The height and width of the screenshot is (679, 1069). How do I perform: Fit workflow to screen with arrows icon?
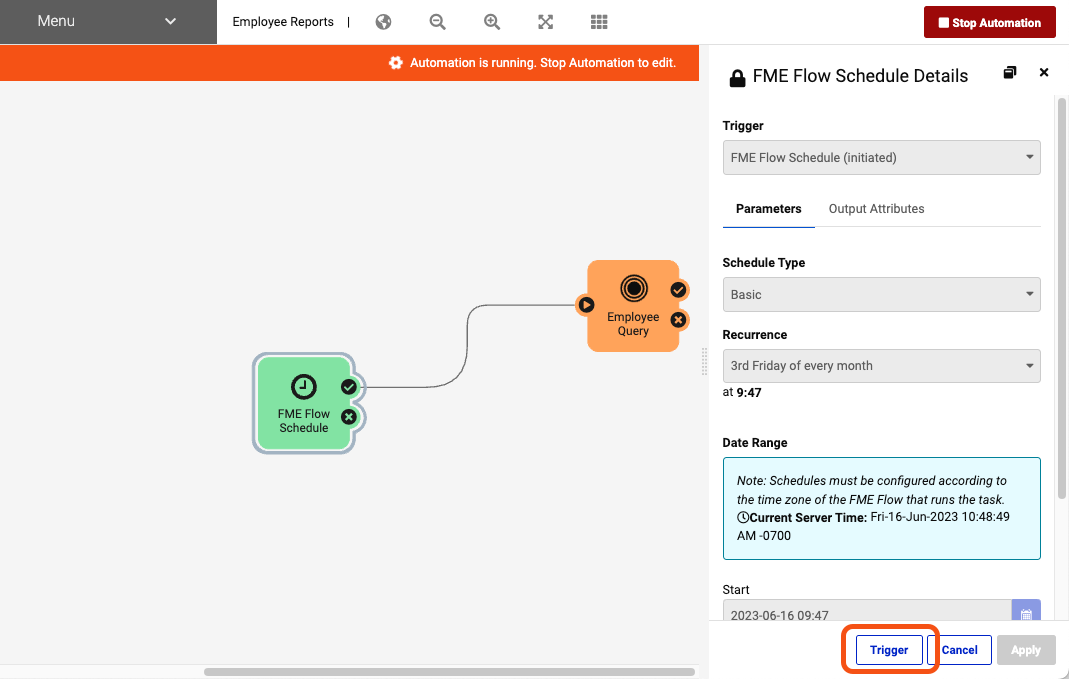(x=545, y=22)
